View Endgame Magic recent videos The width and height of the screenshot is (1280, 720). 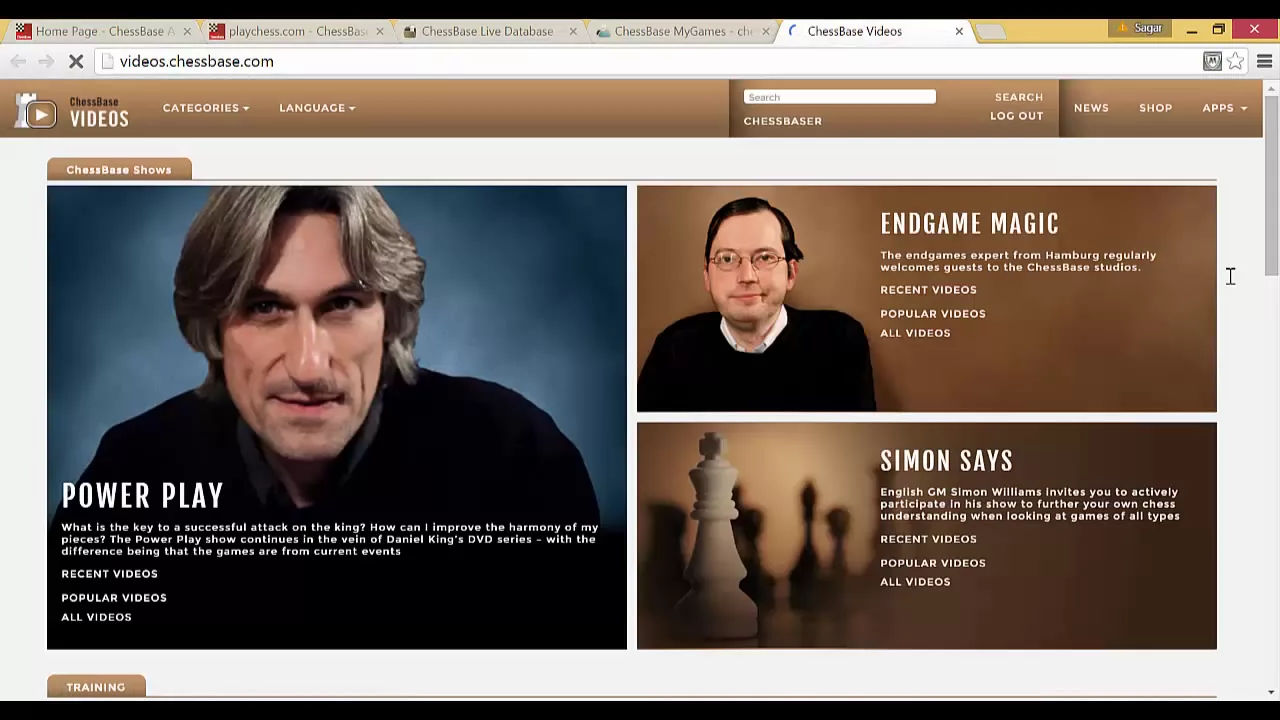[x=928, y=290]
